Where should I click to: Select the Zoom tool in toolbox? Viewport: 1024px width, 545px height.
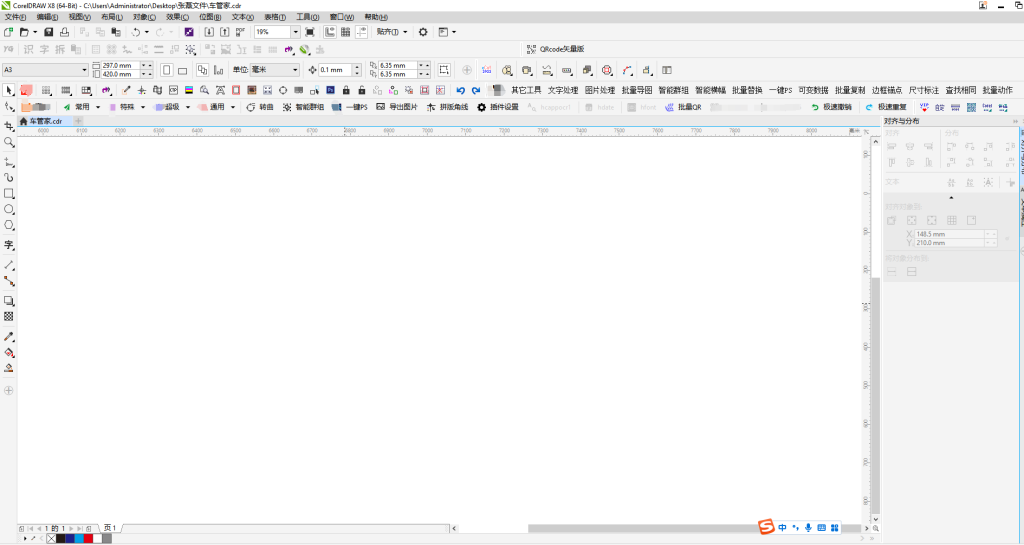click(x=9, y=142)
